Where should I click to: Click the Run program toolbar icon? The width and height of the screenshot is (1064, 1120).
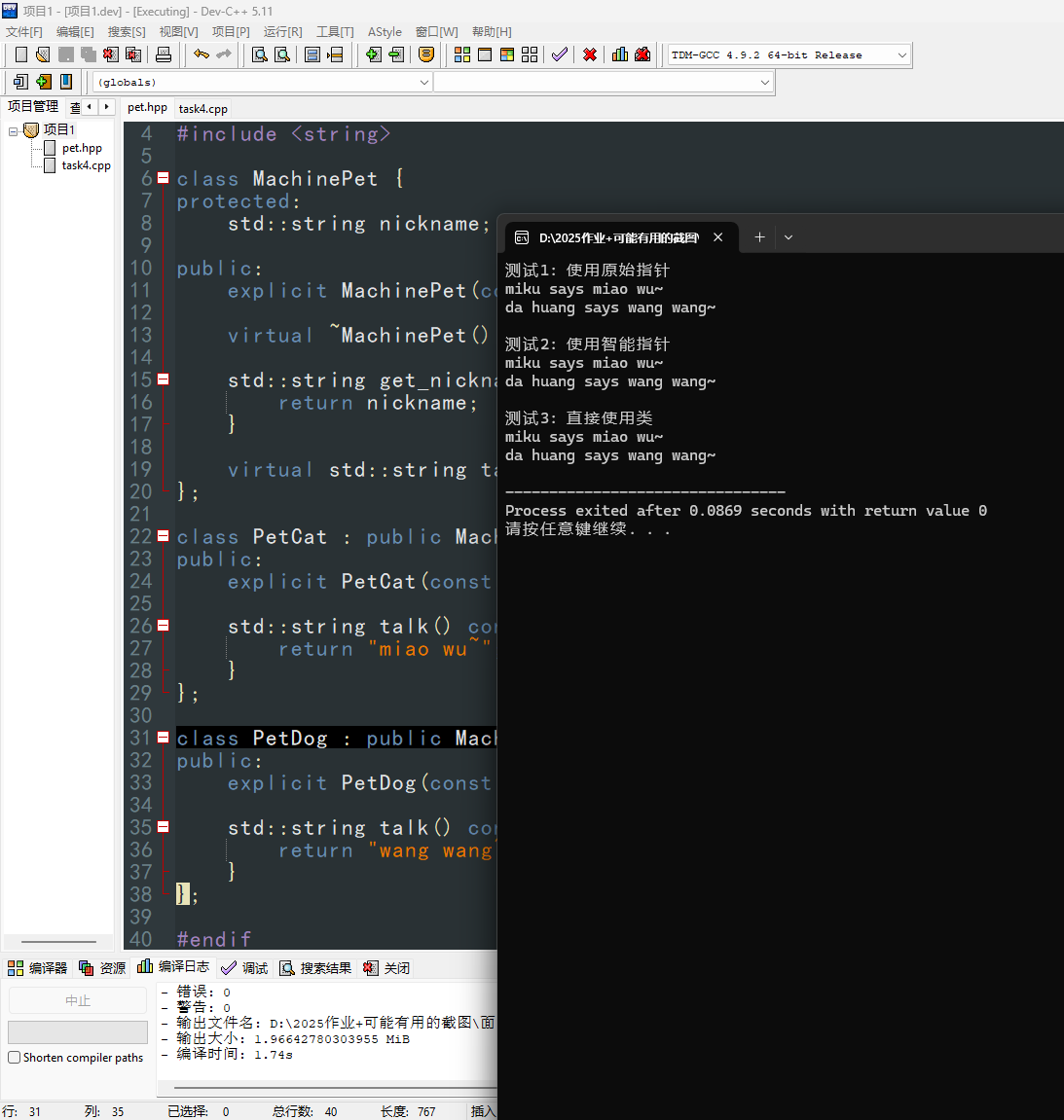[x=485, y=54]
